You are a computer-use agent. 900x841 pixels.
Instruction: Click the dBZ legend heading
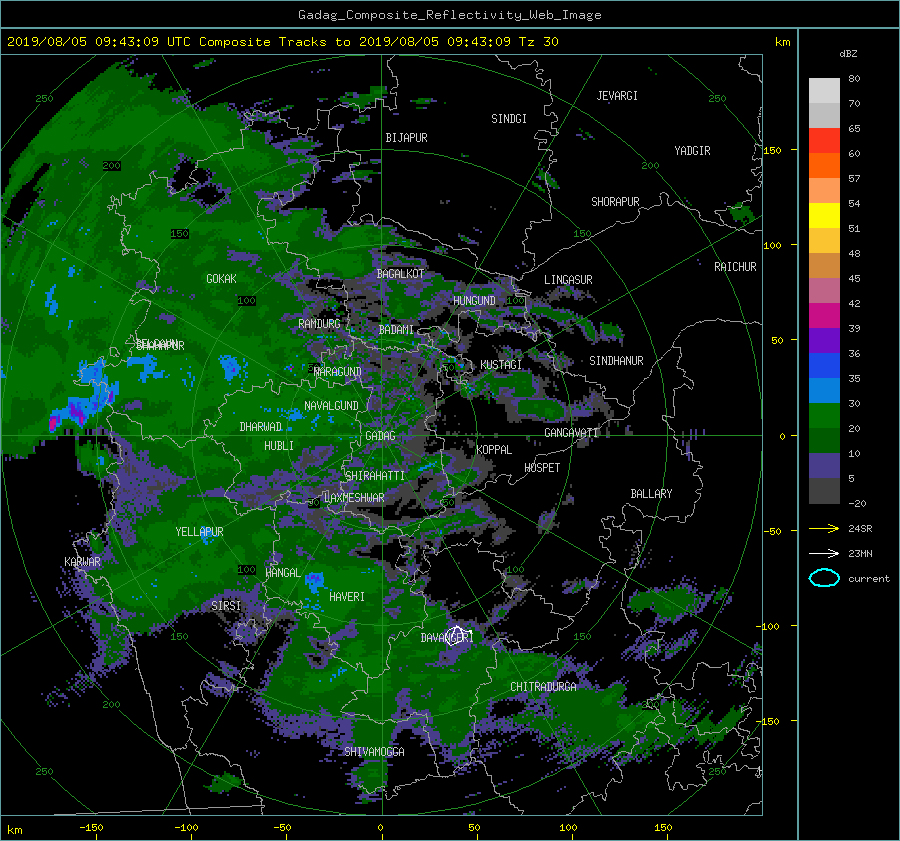848,54
